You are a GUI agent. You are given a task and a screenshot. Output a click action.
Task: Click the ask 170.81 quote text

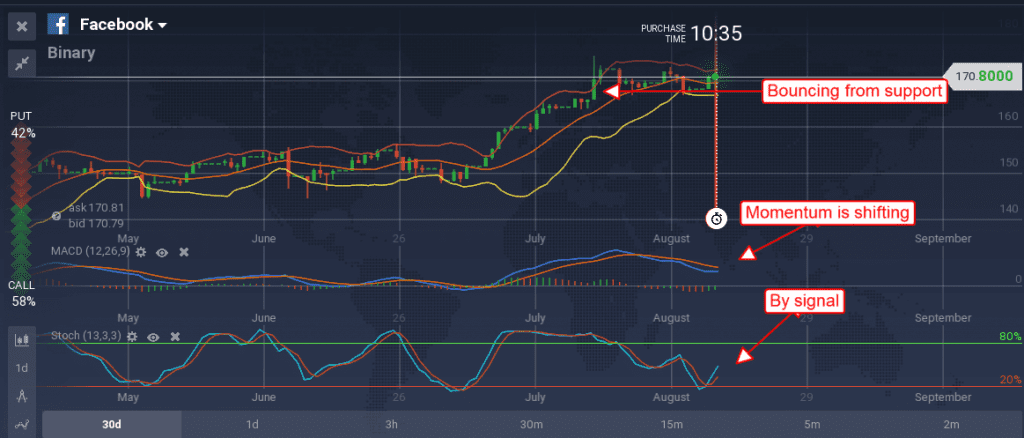pos(96,208)
